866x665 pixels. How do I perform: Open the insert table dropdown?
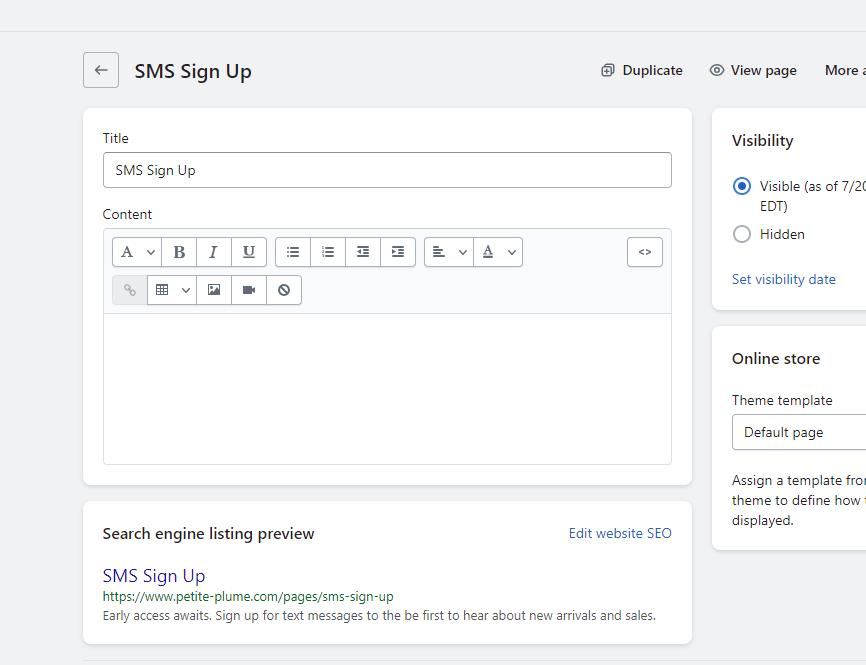click(172, 290)
